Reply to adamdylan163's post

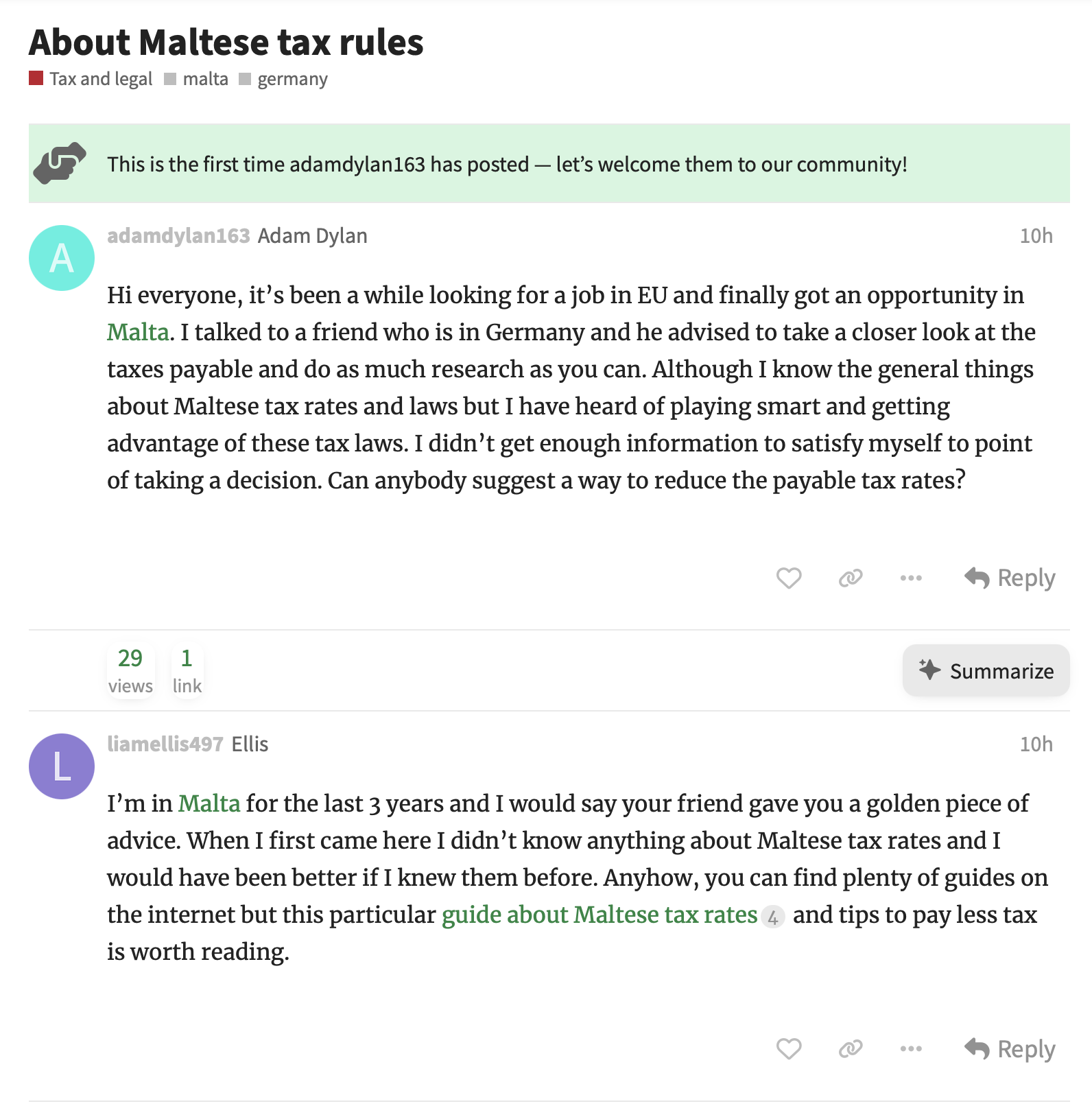1010,578
